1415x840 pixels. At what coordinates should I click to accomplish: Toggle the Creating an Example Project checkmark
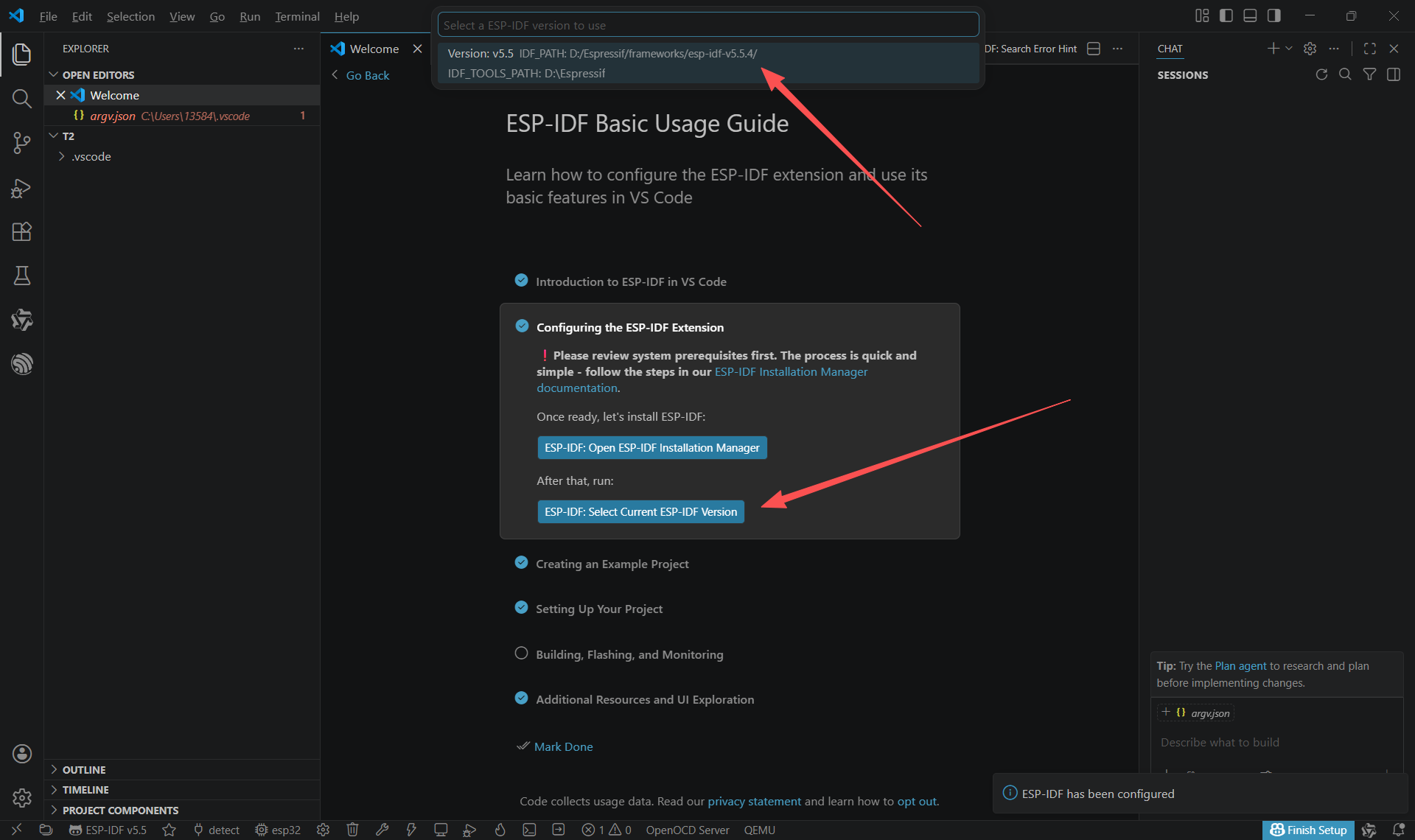click(x=521, y=563)
